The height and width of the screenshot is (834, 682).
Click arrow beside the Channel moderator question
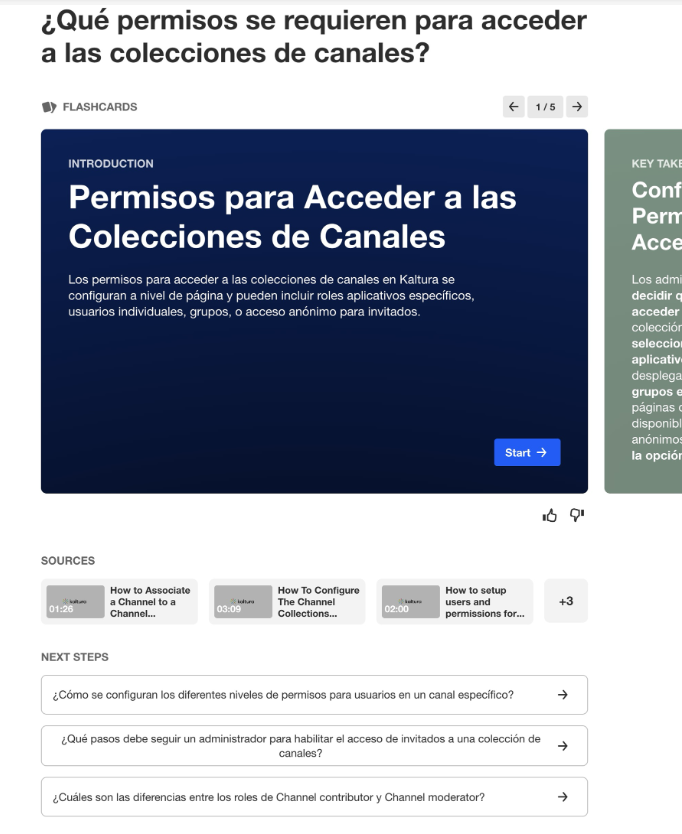pos(562,797)
